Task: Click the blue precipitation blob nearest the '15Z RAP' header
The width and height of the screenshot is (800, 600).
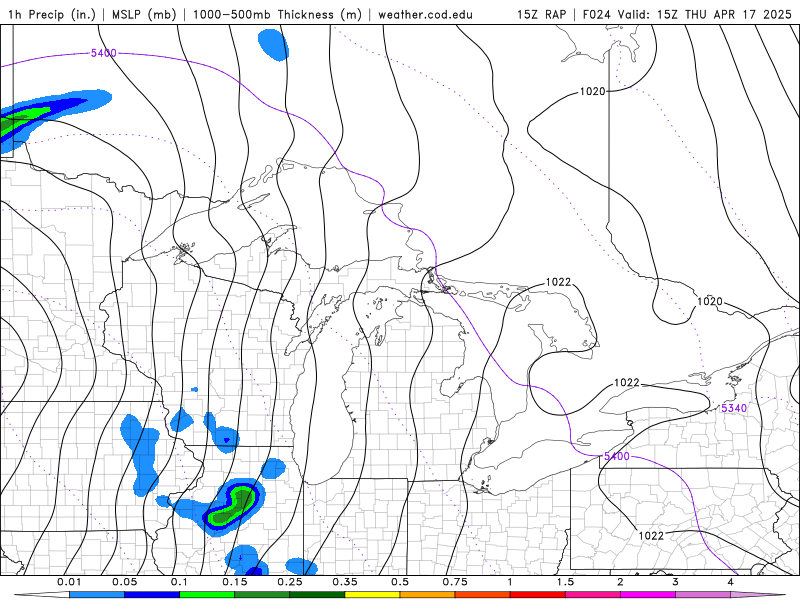Action: point(273,45)
